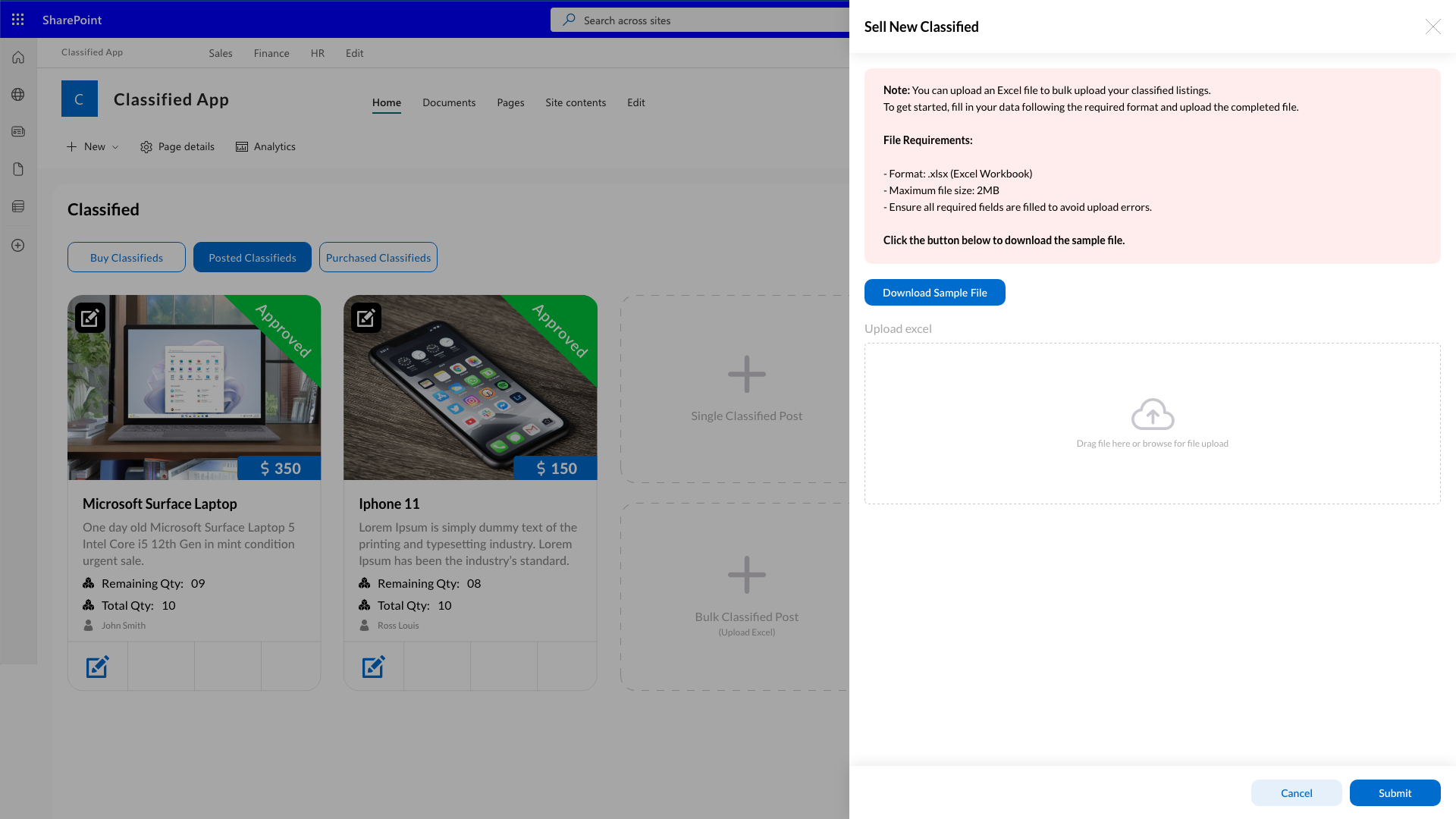Click the Iphone 11 title
The width and height of the screenshot is (1456, 819).
tap(389, 504)
